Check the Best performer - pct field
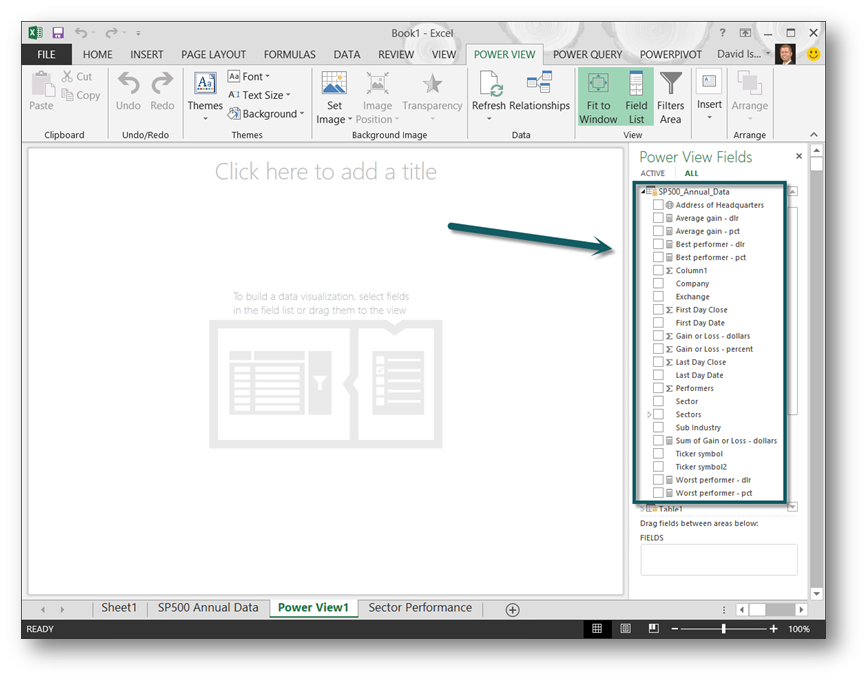The width and height of the screenshot is (868, 681). pos(658,257)
